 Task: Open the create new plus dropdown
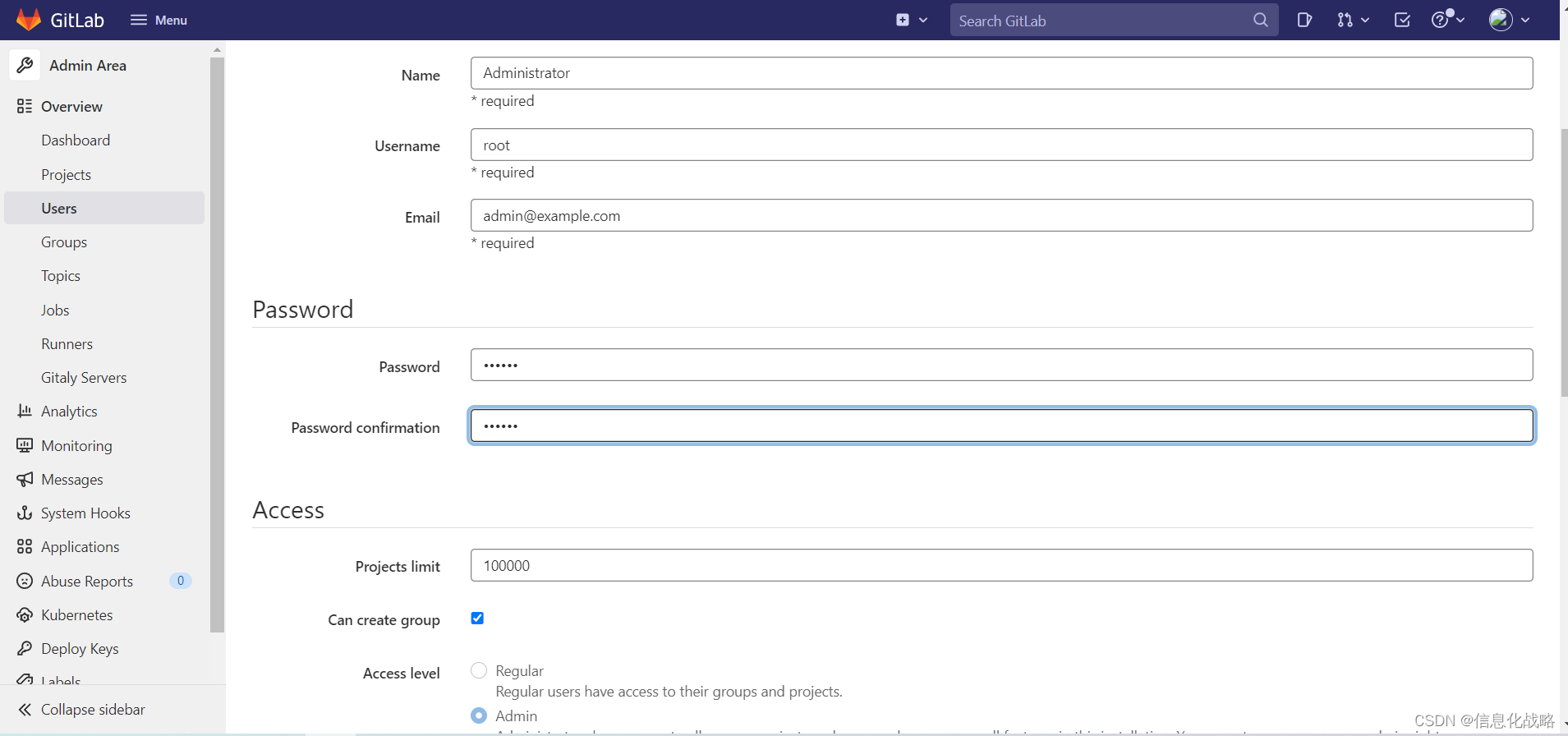[x=912, y=20]
